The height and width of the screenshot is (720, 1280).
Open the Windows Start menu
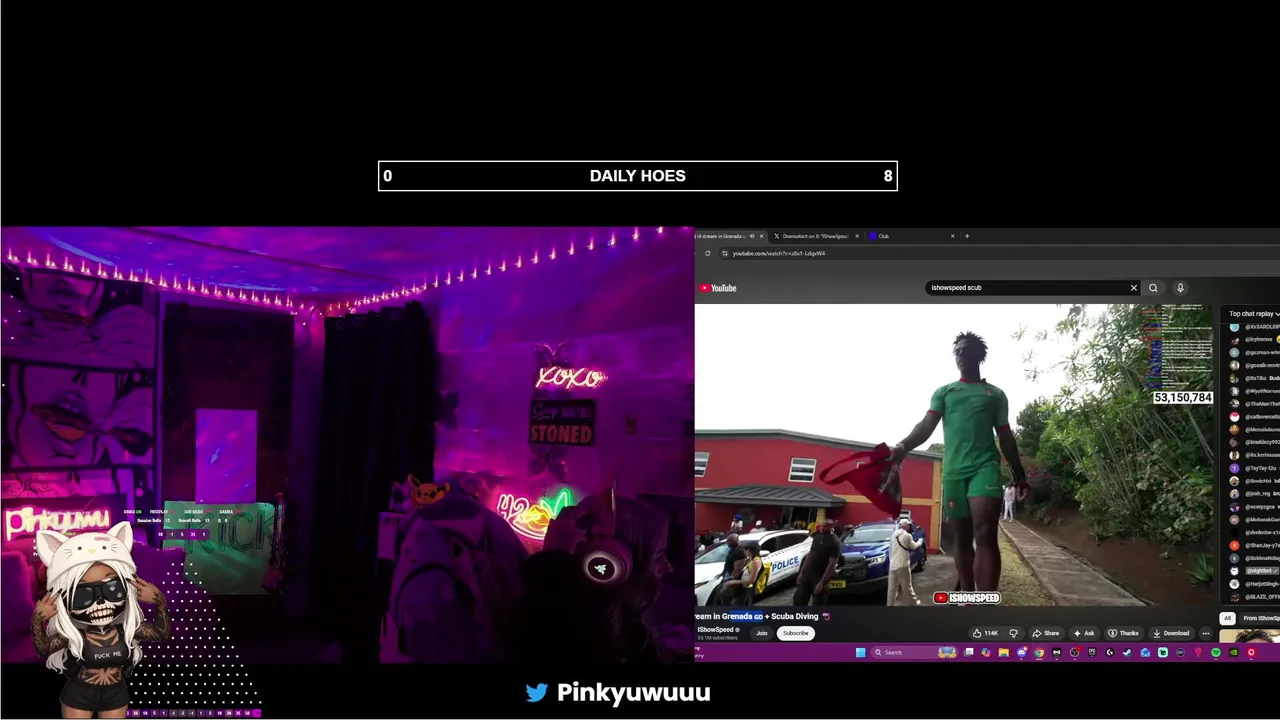(x=861, y=652)
